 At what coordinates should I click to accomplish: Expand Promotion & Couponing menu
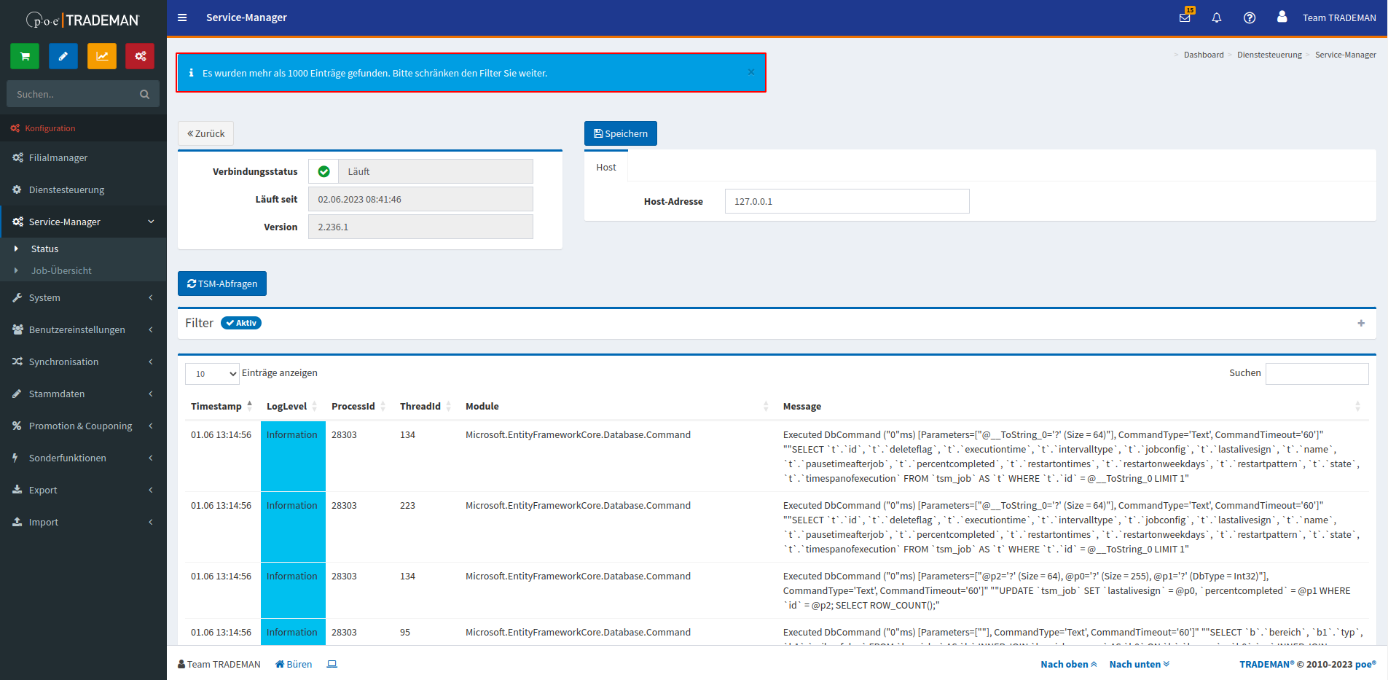pyautogui.click(x=83, y=426)
